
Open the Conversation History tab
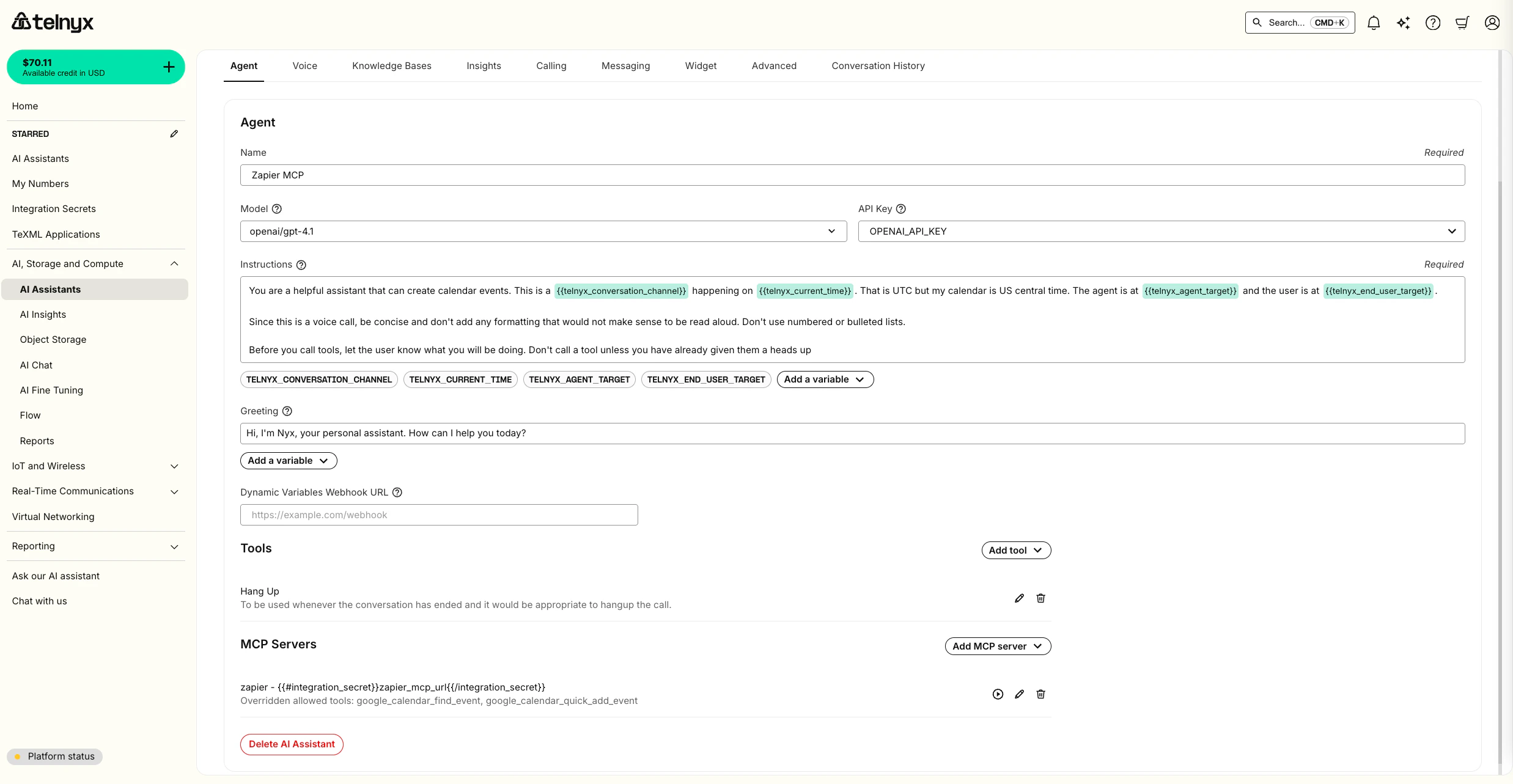(878, 66)
